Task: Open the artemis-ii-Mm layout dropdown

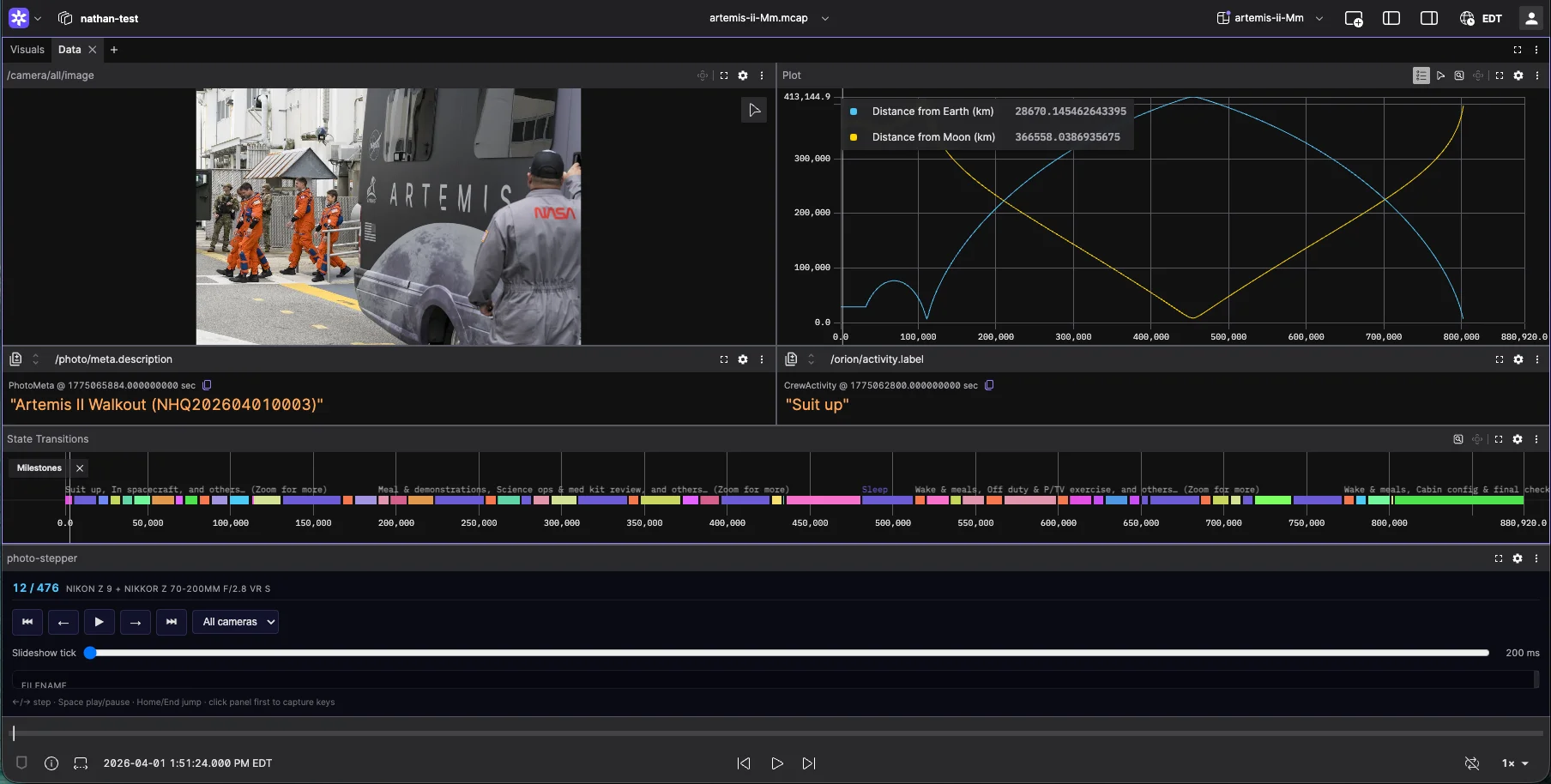Action: 1270,18
